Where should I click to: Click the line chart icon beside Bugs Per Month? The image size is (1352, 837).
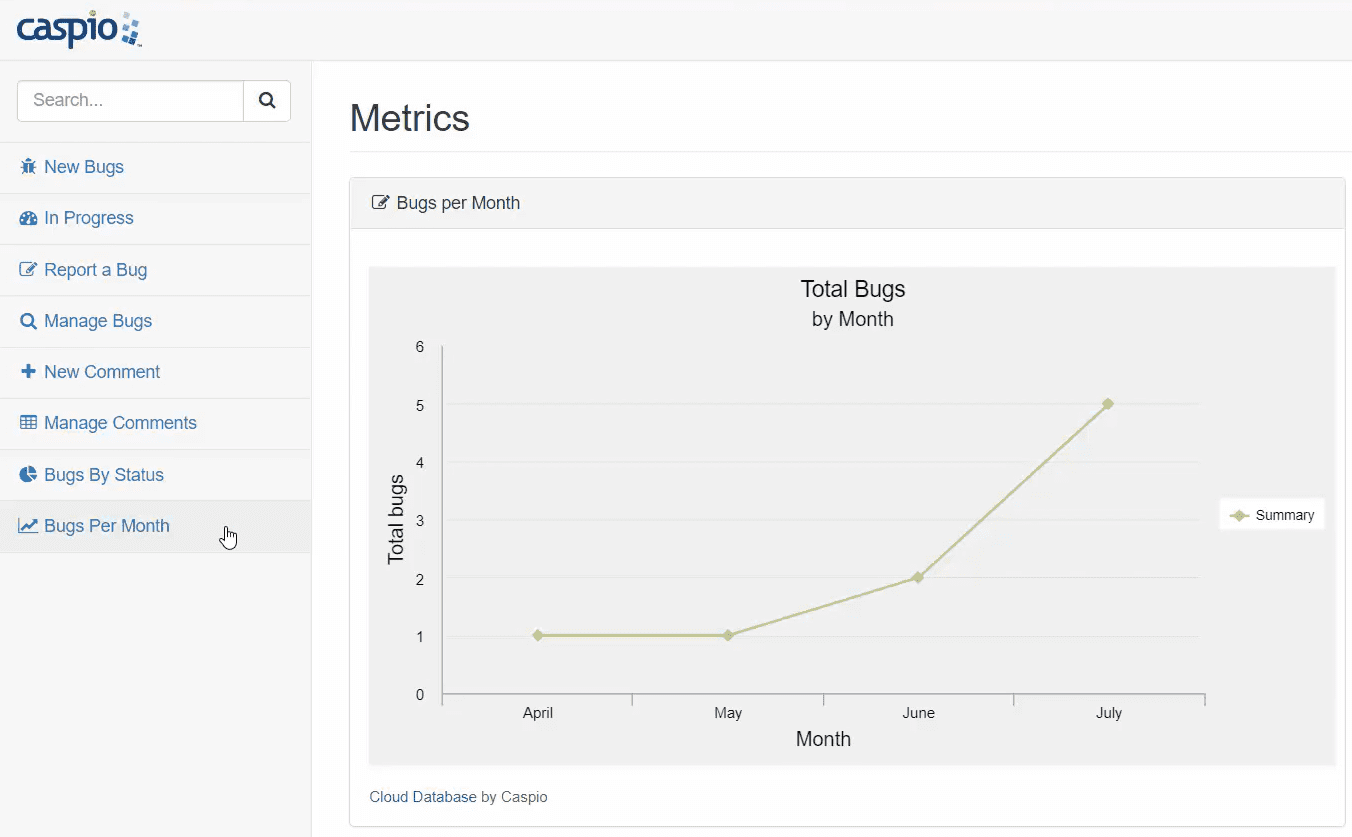[28, 526]
